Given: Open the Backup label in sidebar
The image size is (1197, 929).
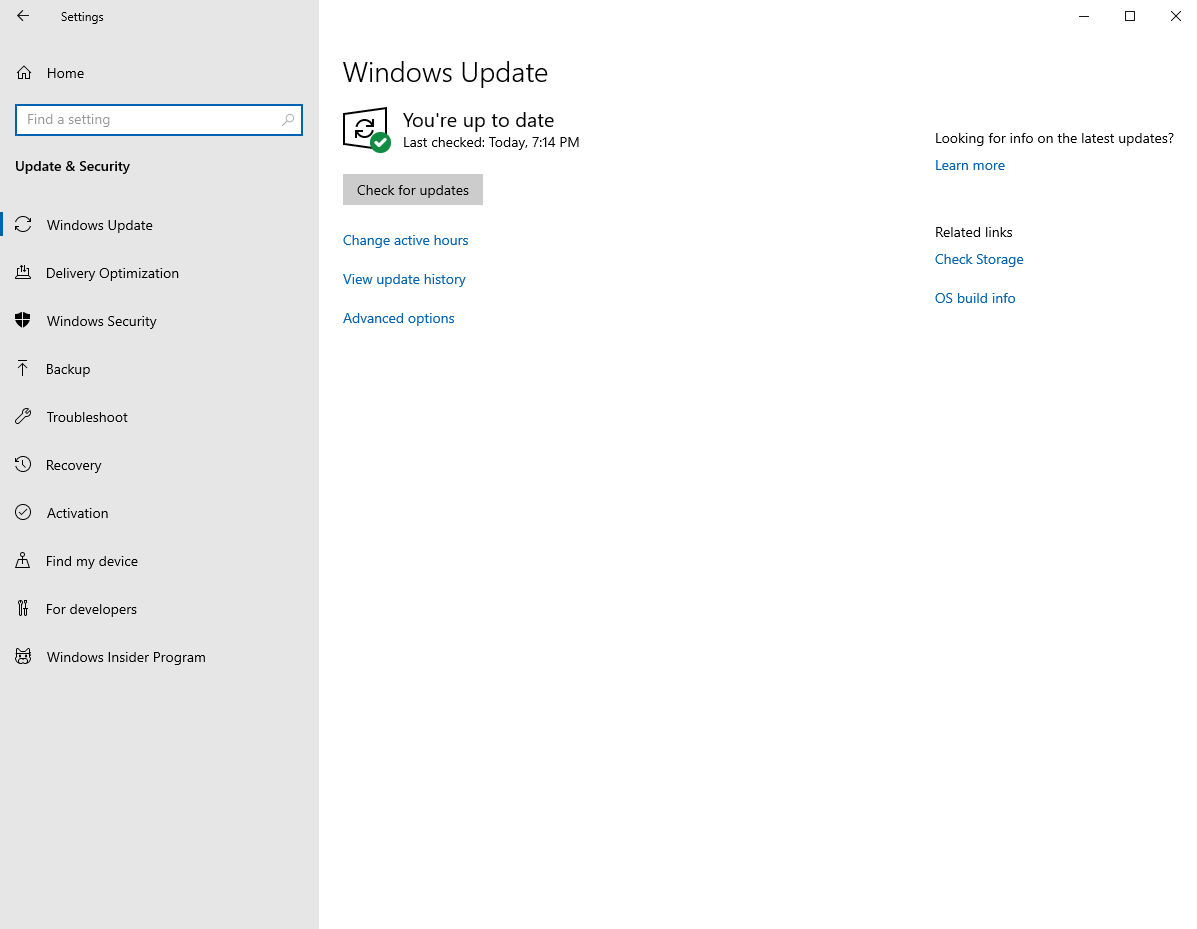Looking at the screenshot, I should pyautogui.click(x=68, y=369).
